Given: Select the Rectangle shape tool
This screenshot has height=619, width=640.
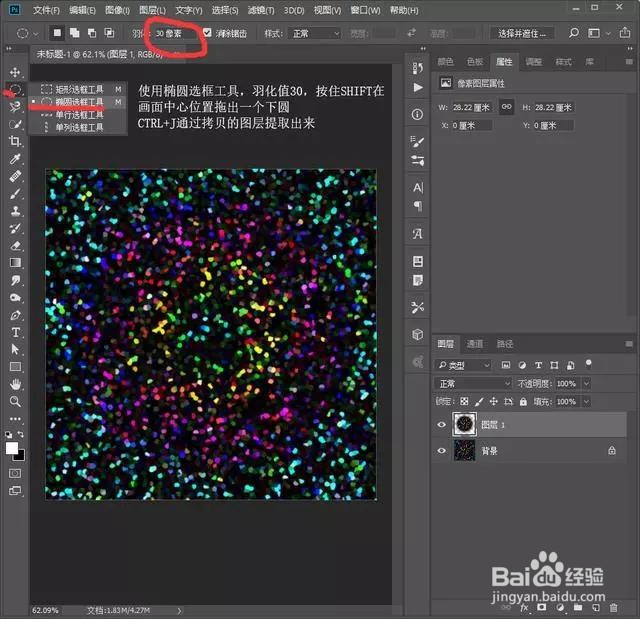Looking at the screenshot, I should pyautogui.click(x=15, y=366).
